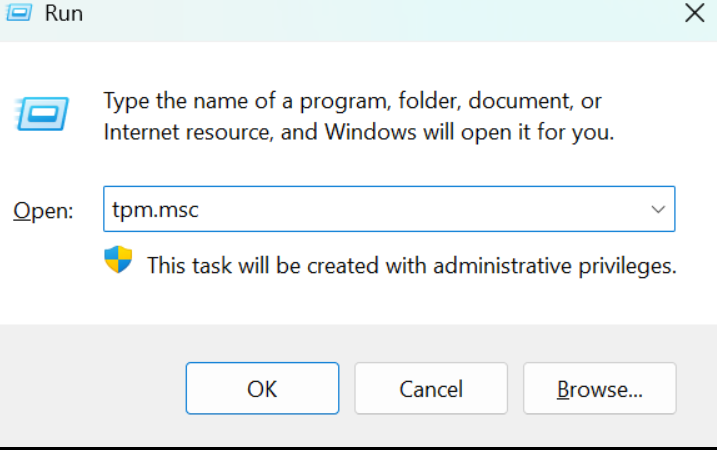Close the Run dialog with the X

(695, 12)
